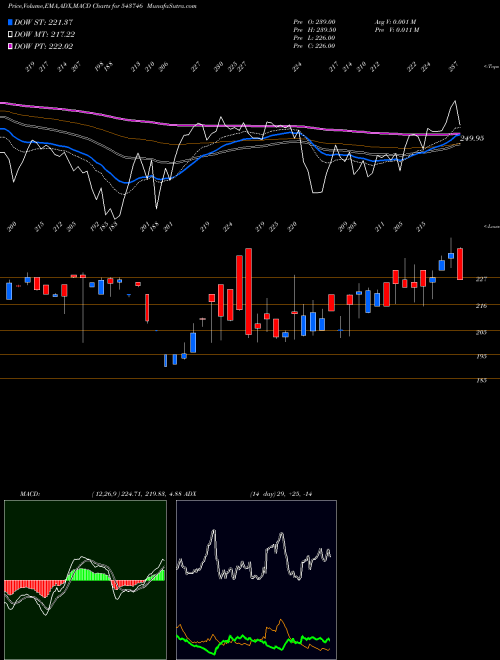This screenshot has width=500, height=660.
Task: Click the 195 price axis label
Action: pyautogui.click(x=482, y=356)
